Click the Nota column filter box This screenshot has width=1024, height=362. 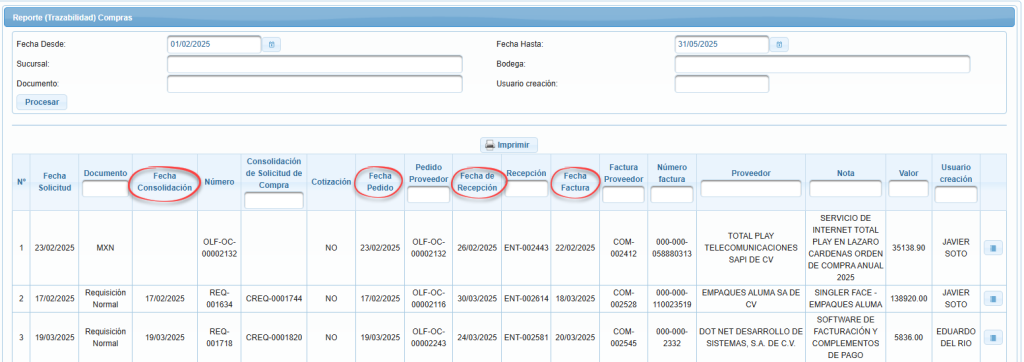point(845,189)
